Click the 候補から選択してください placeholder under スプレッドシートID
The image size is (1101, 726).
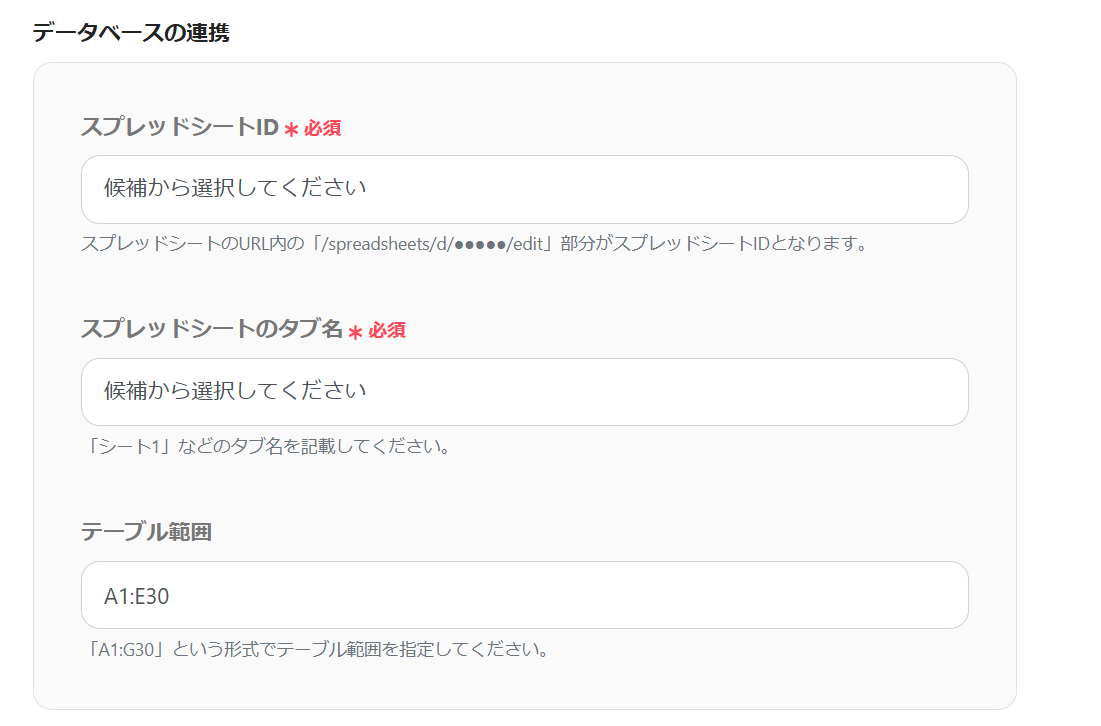pos(235,187)
